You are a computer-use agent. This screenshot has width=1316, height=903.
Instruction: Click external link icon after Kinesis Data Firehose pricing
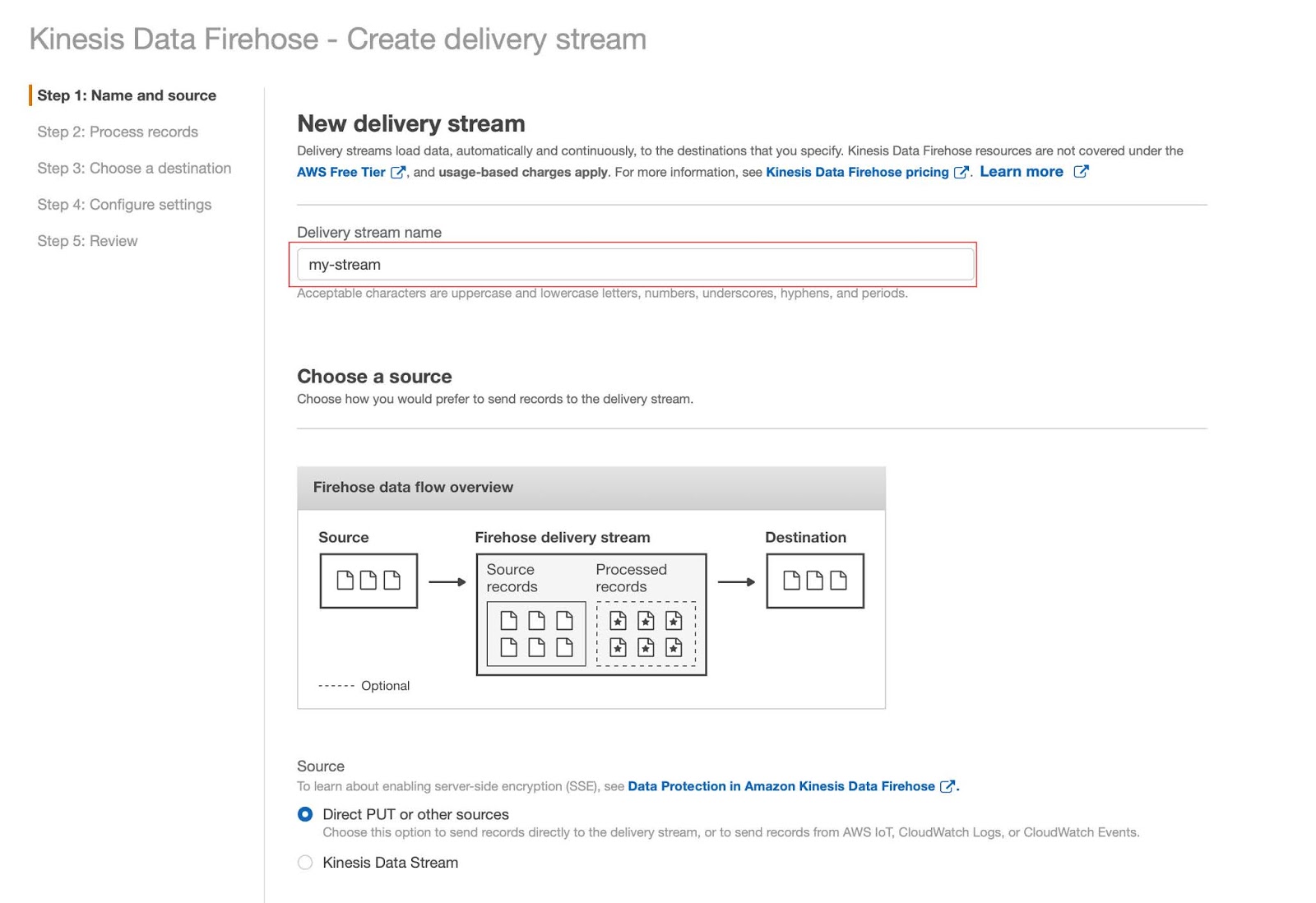961,172
